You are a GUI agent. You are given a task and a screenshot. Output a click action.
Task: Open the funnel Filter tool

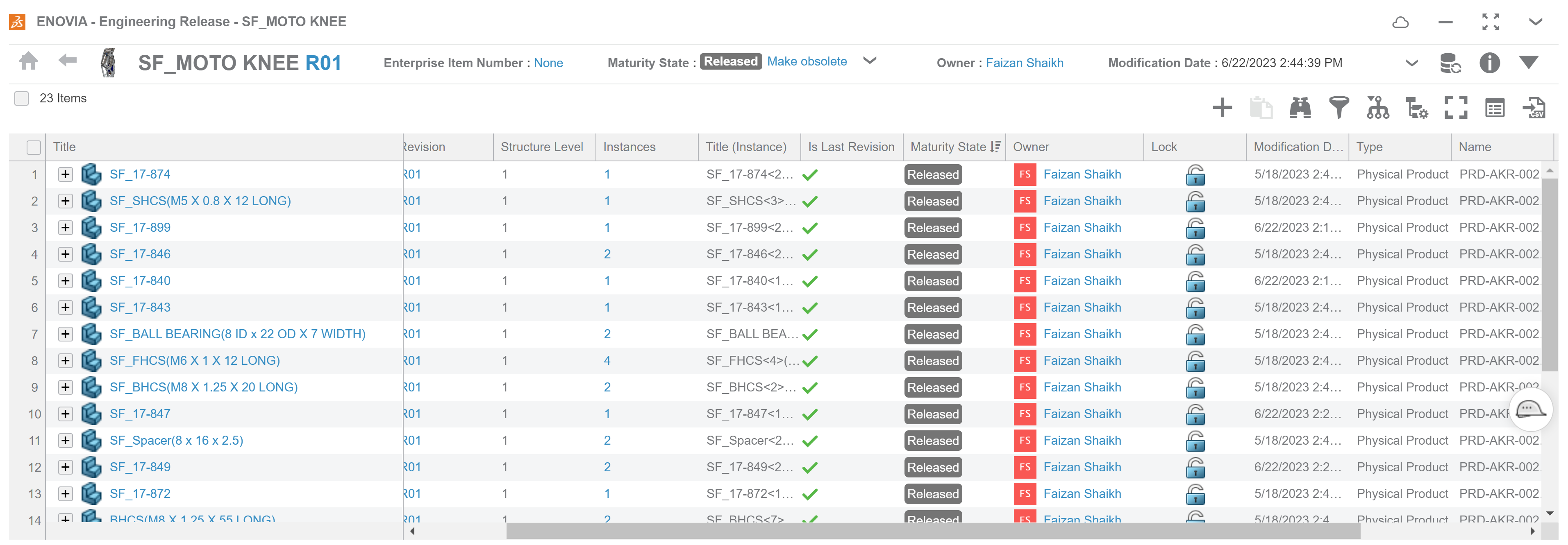point(1338,108)
